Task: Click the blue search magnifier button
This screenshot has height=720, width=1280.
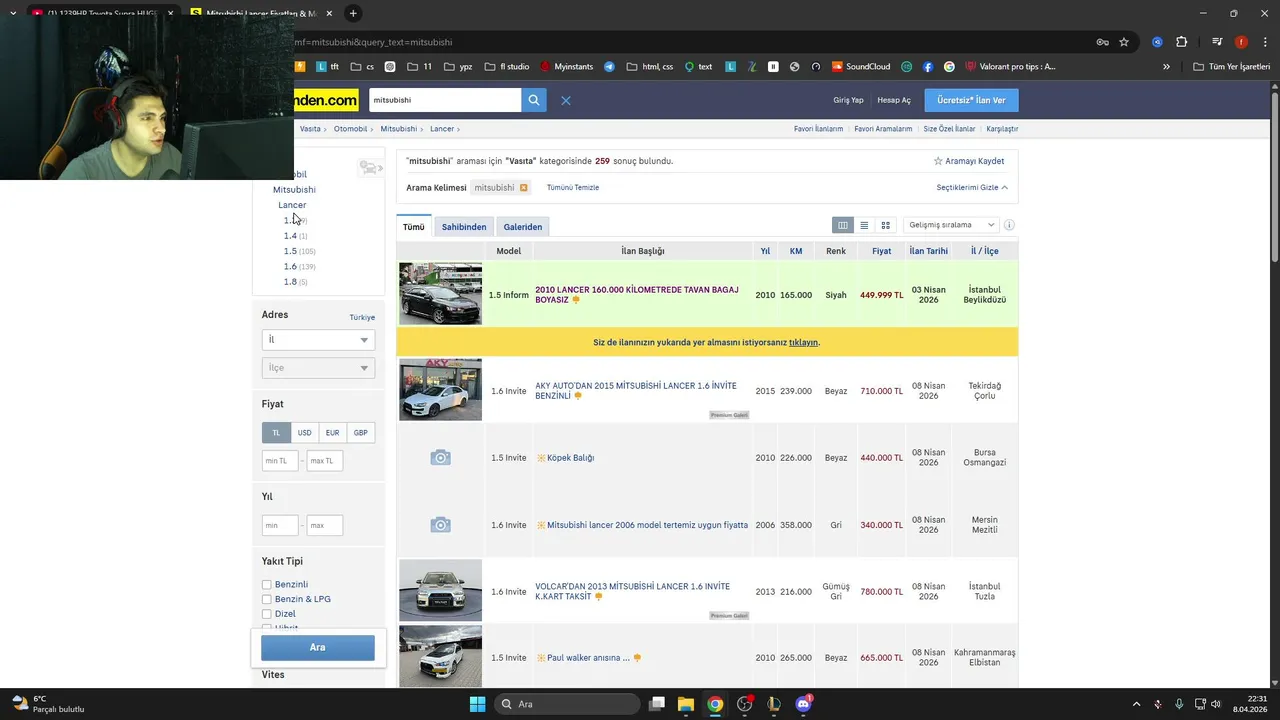Action: [x=534, y=100]
